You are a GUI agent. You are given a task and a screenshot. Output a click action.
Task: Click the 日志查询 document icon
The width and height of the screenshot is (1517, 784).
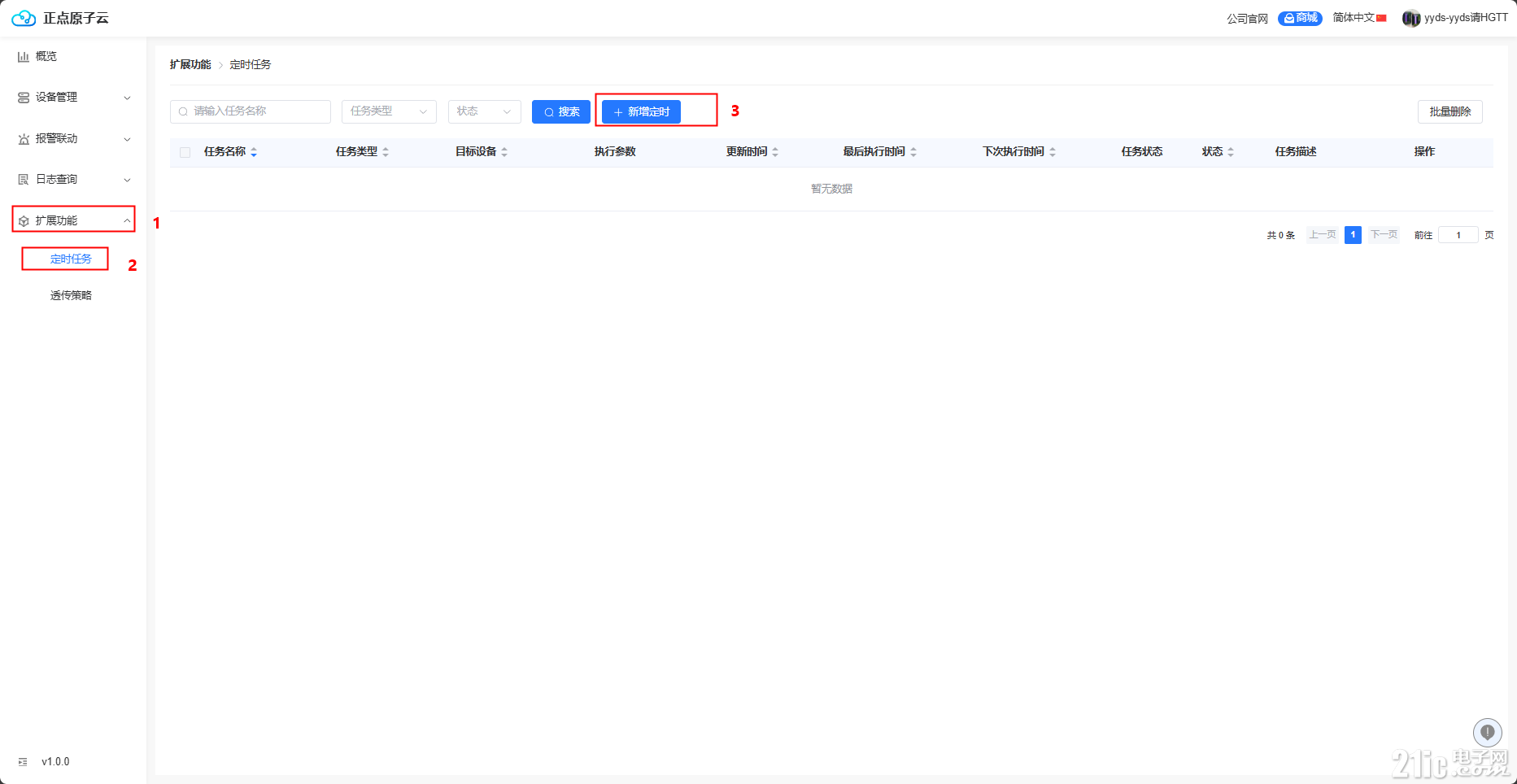(x=24, y=180)
